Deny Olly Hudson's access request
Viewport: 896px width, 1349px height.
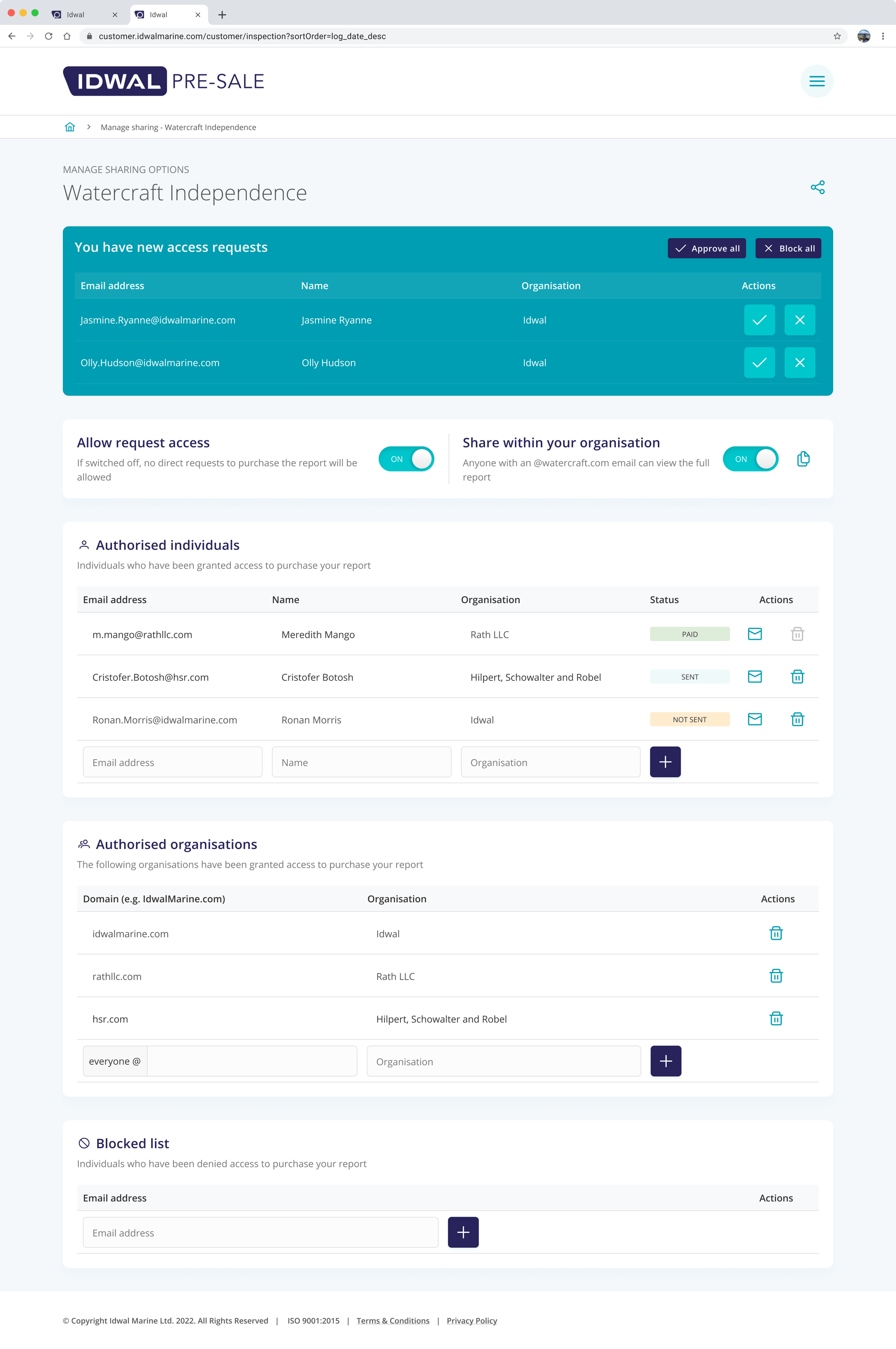tap(800, 362)
